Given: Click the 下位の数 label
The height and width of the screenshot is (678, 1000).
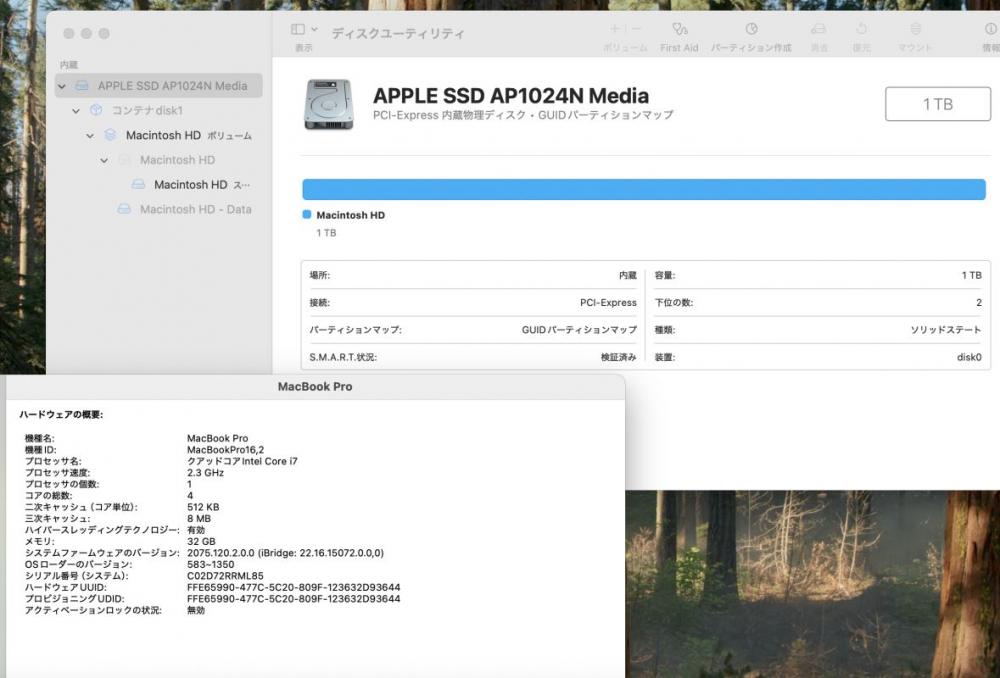Looking at the screenshot, I should tap(673, 302).
